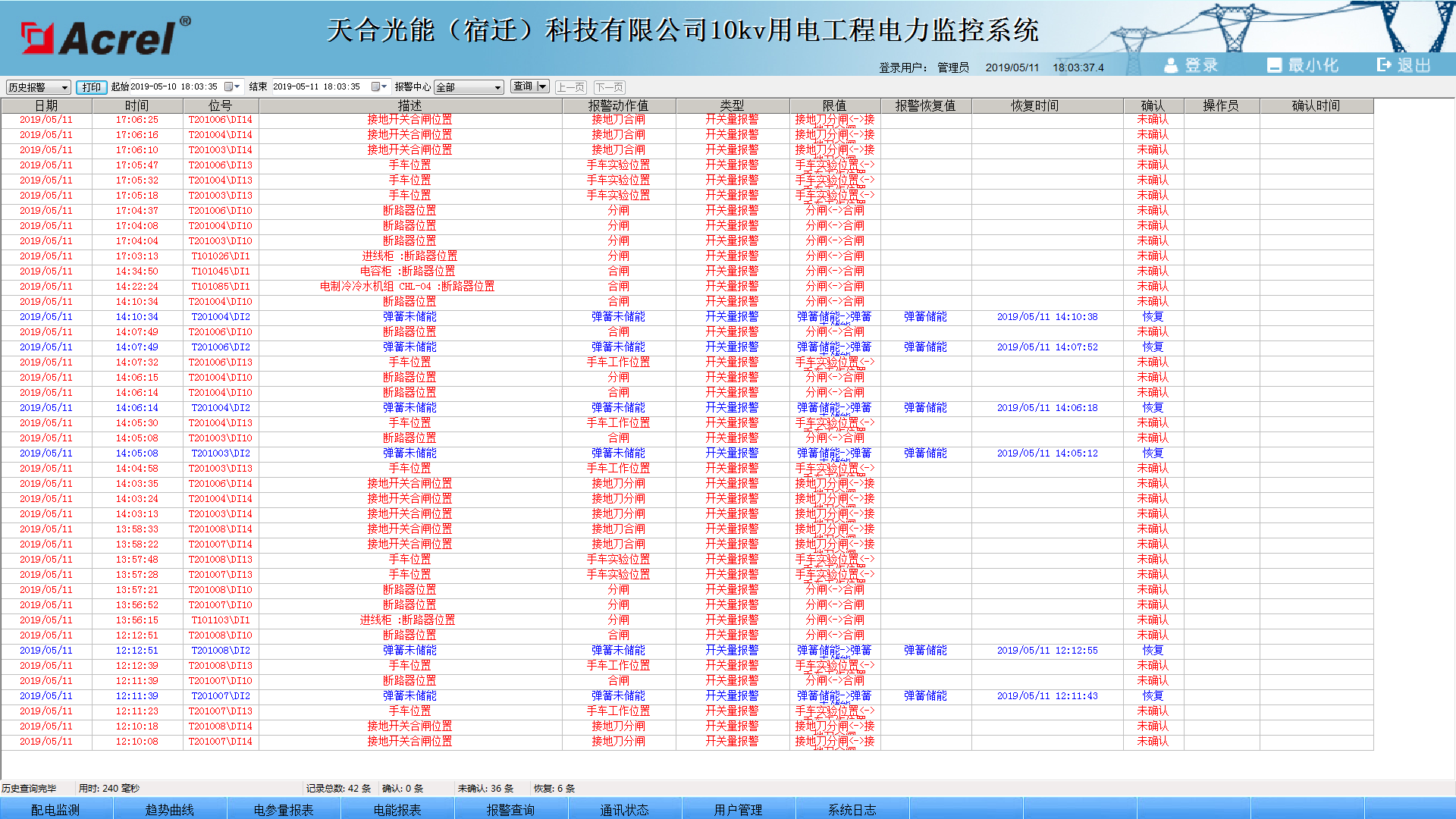This screenshot has width=1456, height=819.
Task: Click 弹簧储能 recovery value in 14:06:14 row
Action: 926,408
